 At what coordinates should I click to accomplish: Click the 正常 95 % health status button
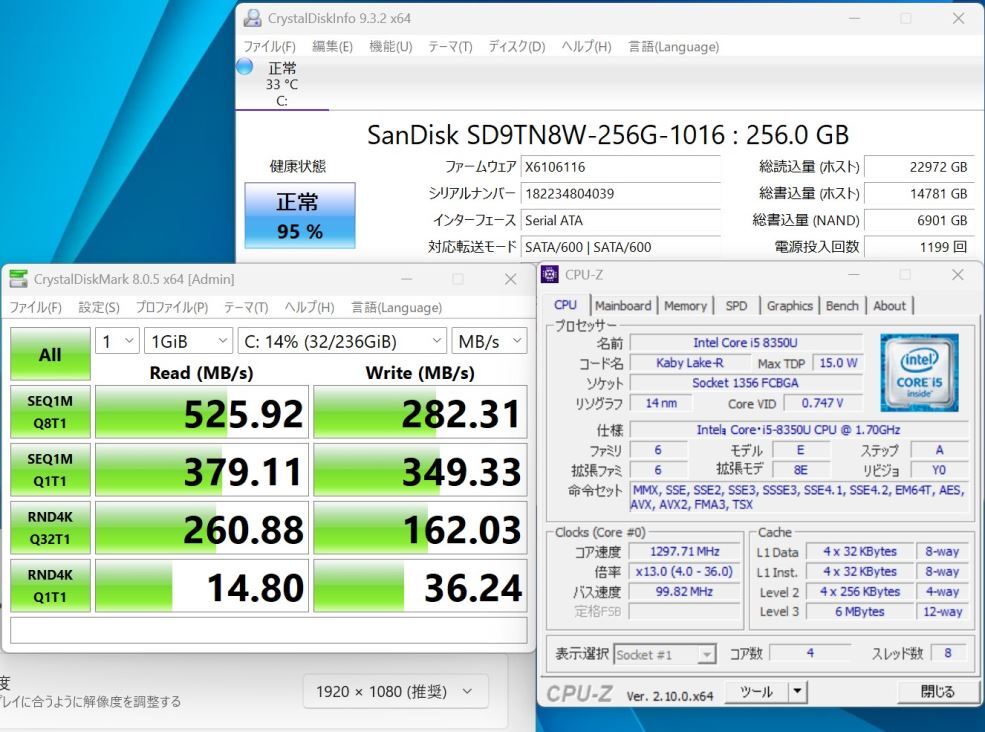(x=300, y=216)
